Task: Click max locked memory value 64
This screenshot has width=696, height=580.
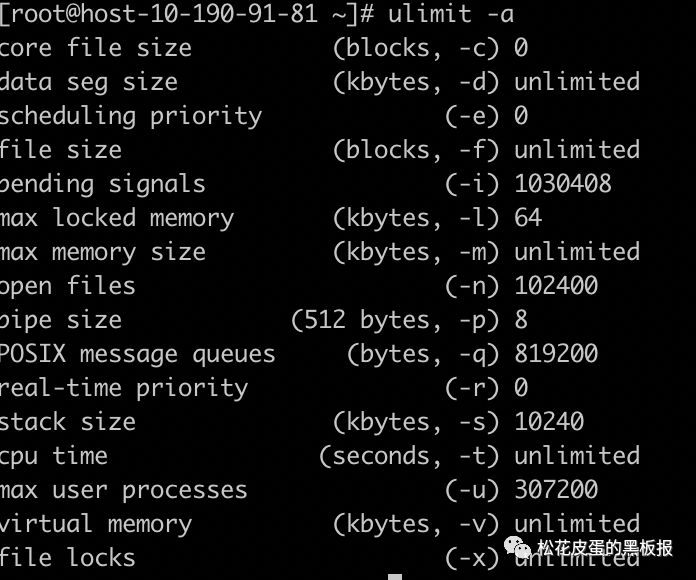Action: (527, 218)
